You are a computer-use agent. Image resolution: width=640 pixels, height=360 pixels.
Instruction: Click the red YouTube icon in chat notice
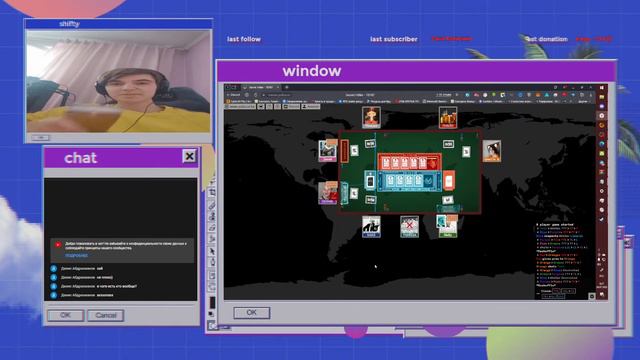[58, 245]
